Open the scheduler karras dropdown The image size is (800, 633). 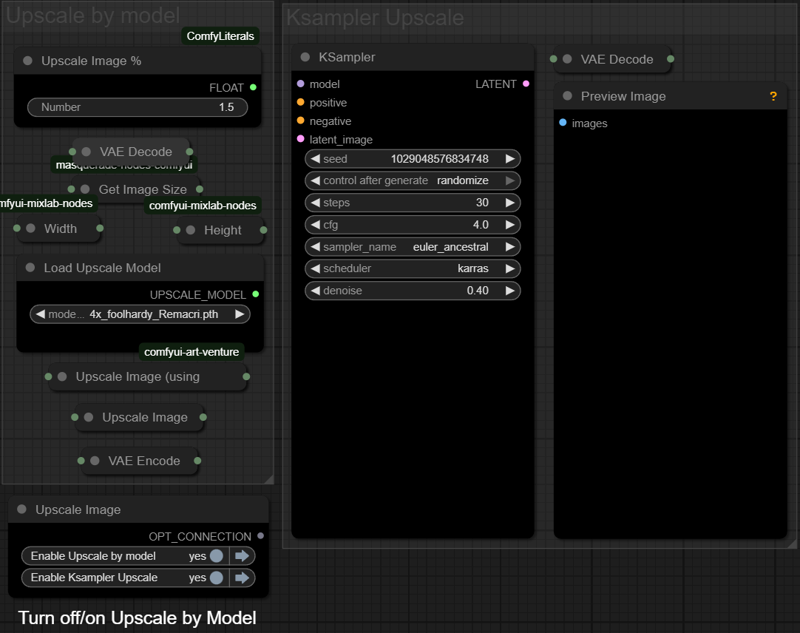pos(412,269)
